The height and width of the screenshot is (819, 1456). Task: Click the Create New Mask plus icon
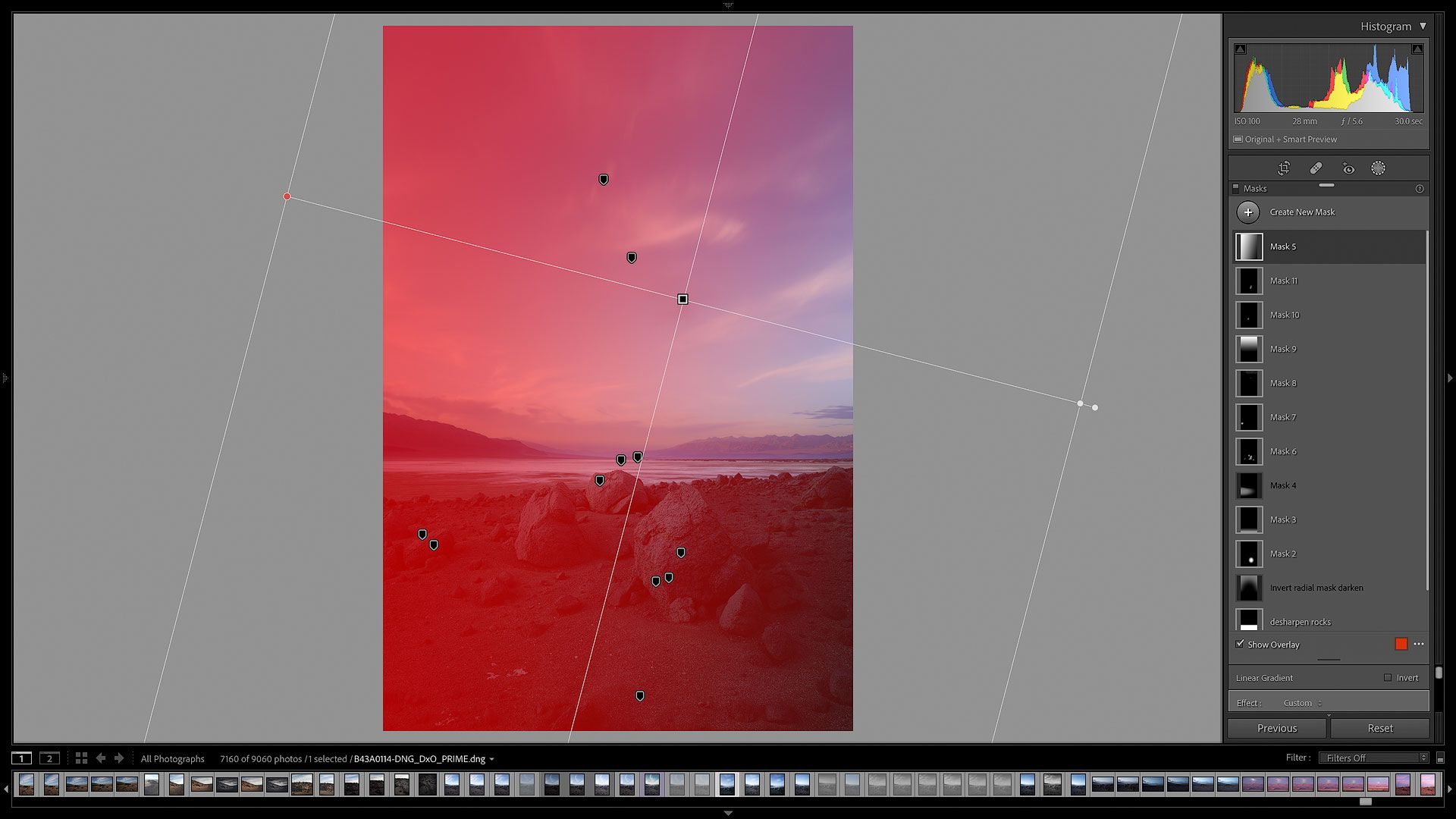tap(1248, 212)
